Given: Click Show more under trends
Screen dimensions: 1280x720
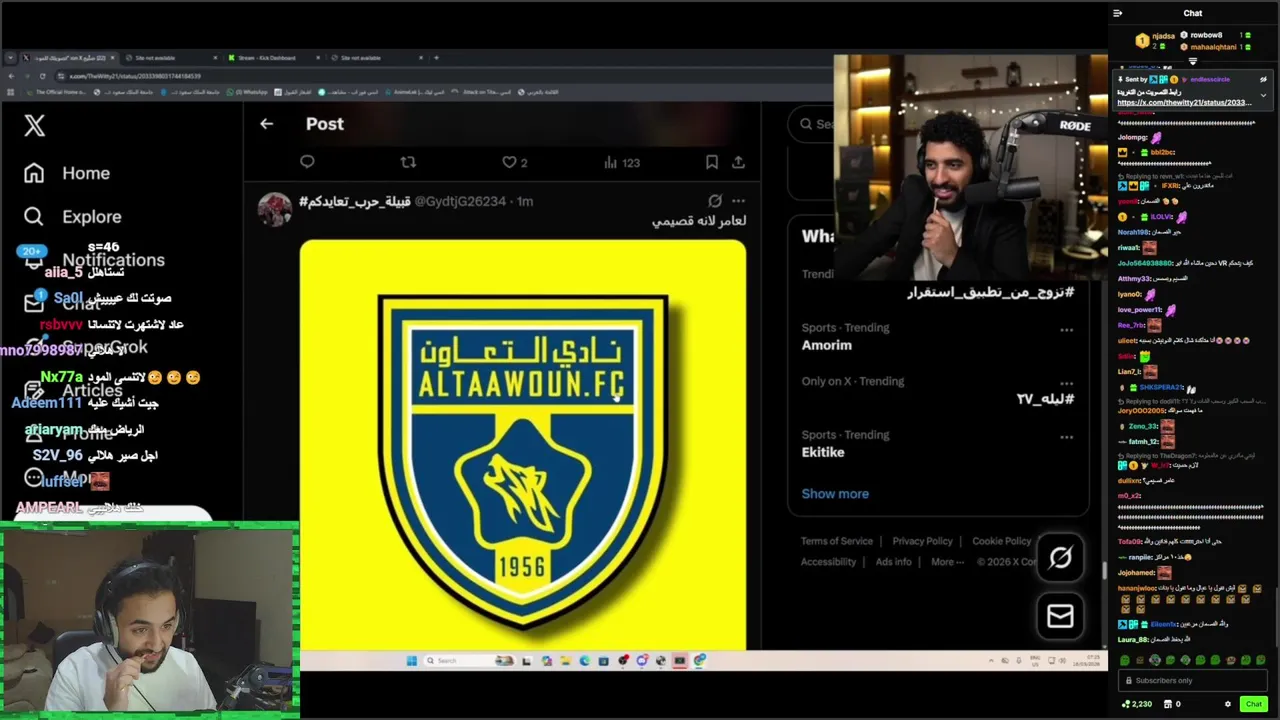Looking at the screenshot, I should pyautogui.click(x=835, y=494).
